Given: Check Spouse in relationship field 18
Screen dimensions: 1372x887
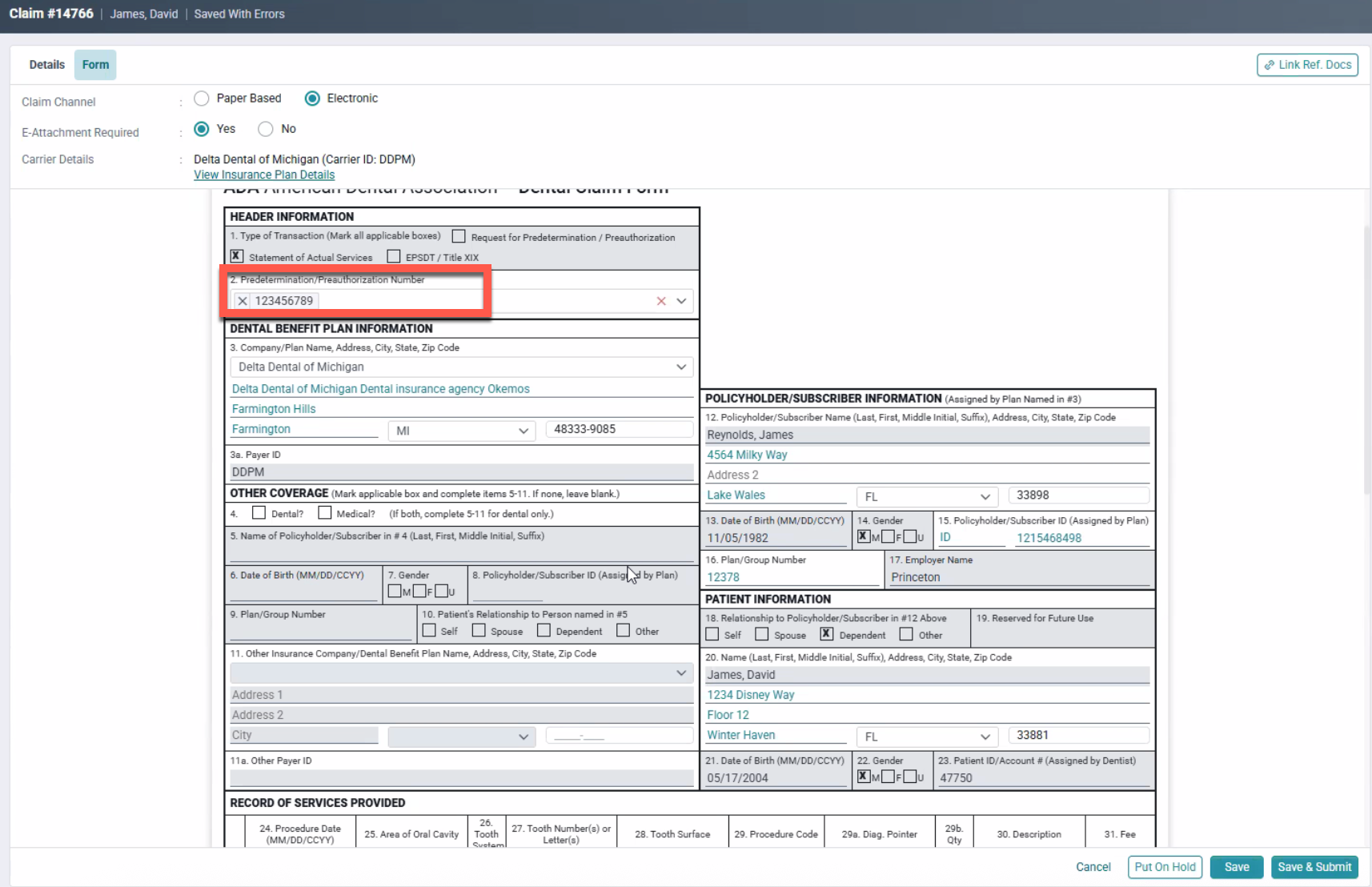Looking at the screenshot, I should 762,634.
